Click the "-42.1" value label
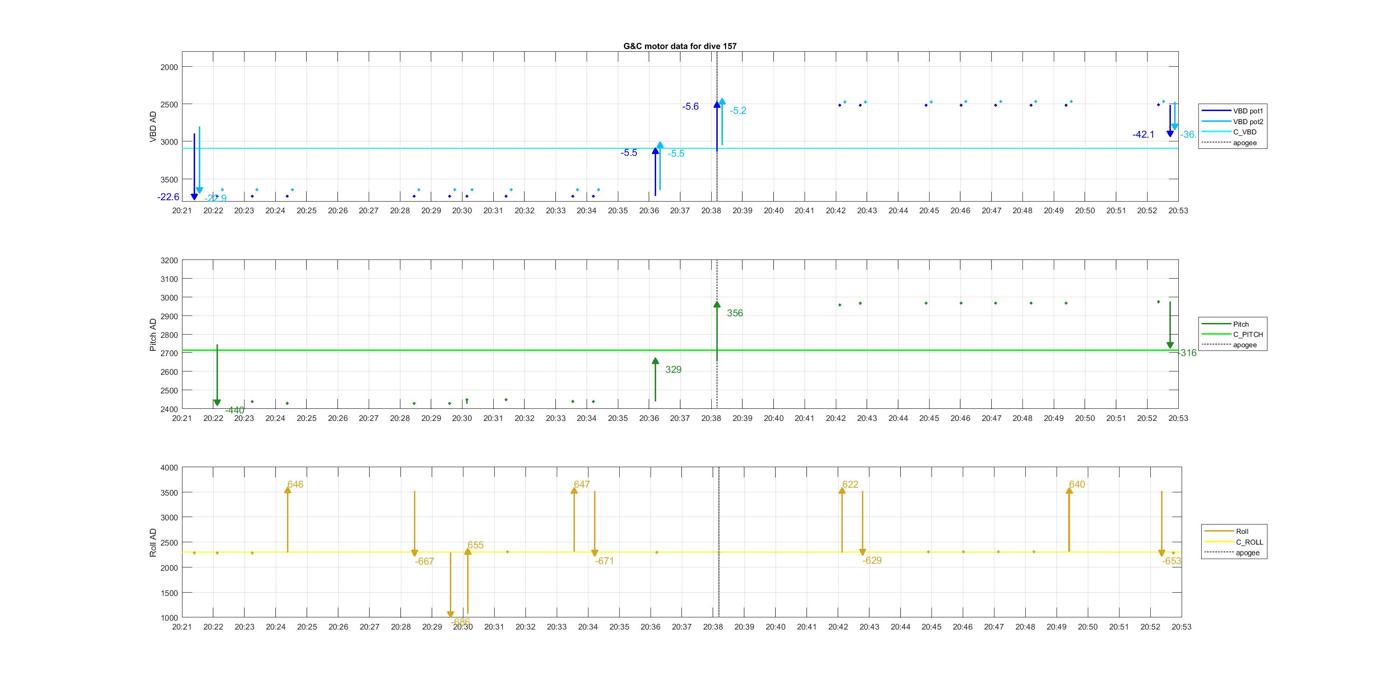 pyautogui.click(x=1143, y=134)
